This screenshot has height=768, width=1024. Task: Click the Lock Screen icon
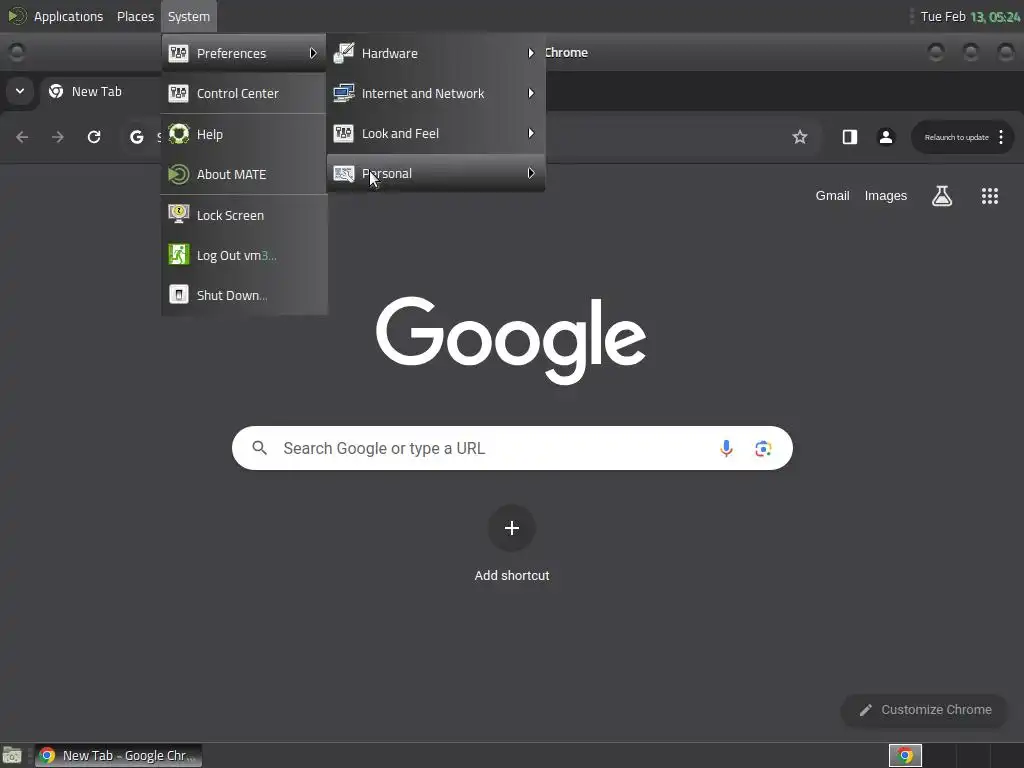178,214
